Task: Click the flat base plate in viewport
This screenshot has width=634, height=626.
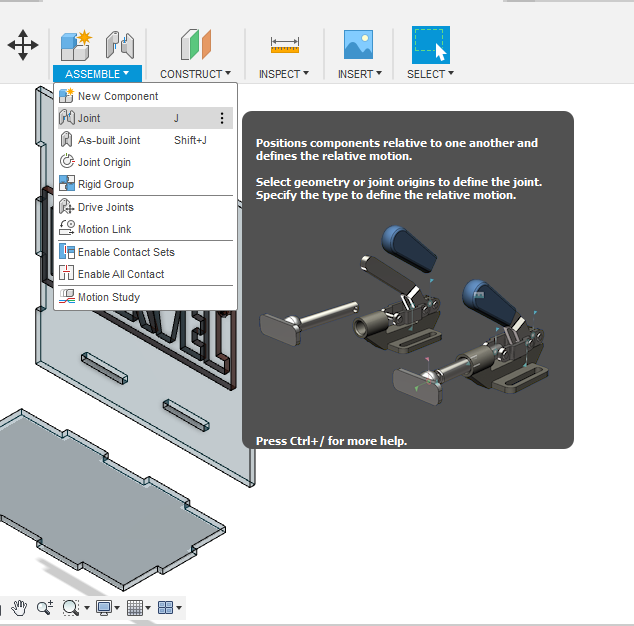Action: click(x=109, y=499)
